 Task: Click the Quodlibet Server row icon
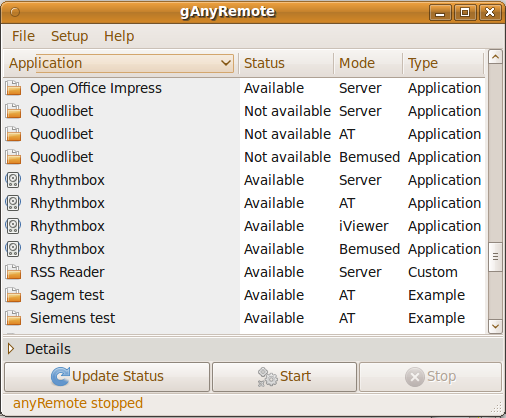[x=13, y=111]
